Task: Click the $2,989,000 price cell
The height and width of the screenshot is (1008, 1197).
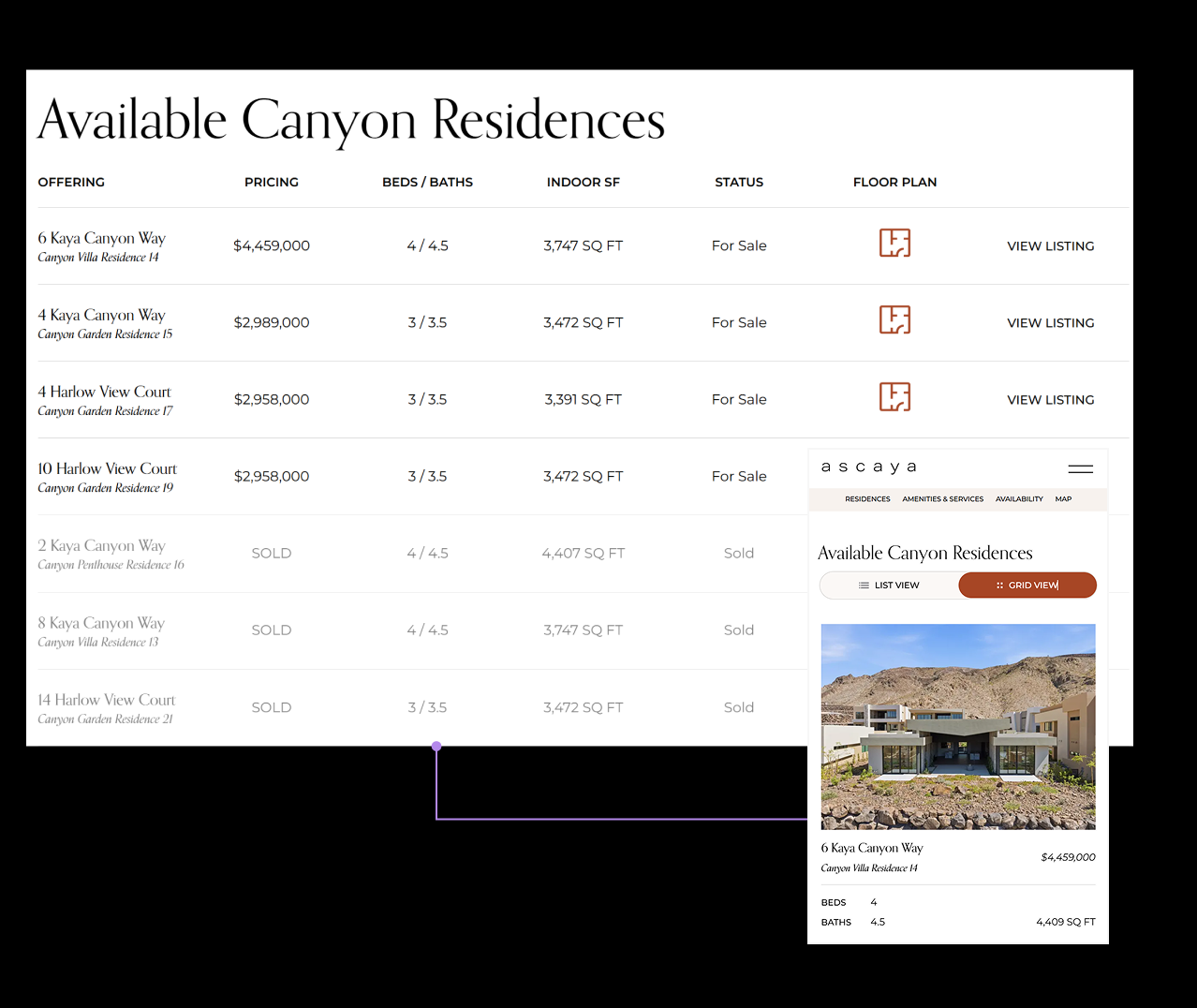Action: click(272, 323)
